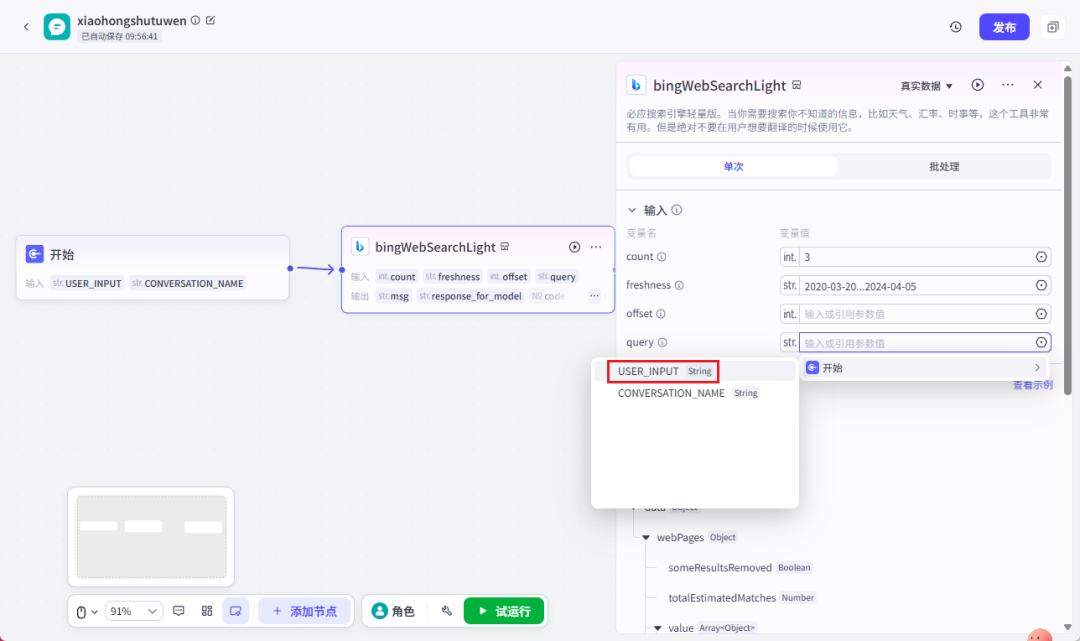The width and height of the screenshot is (1080, 641).
Task: Click the query input tag on canvas node
Action: (557, 277)
